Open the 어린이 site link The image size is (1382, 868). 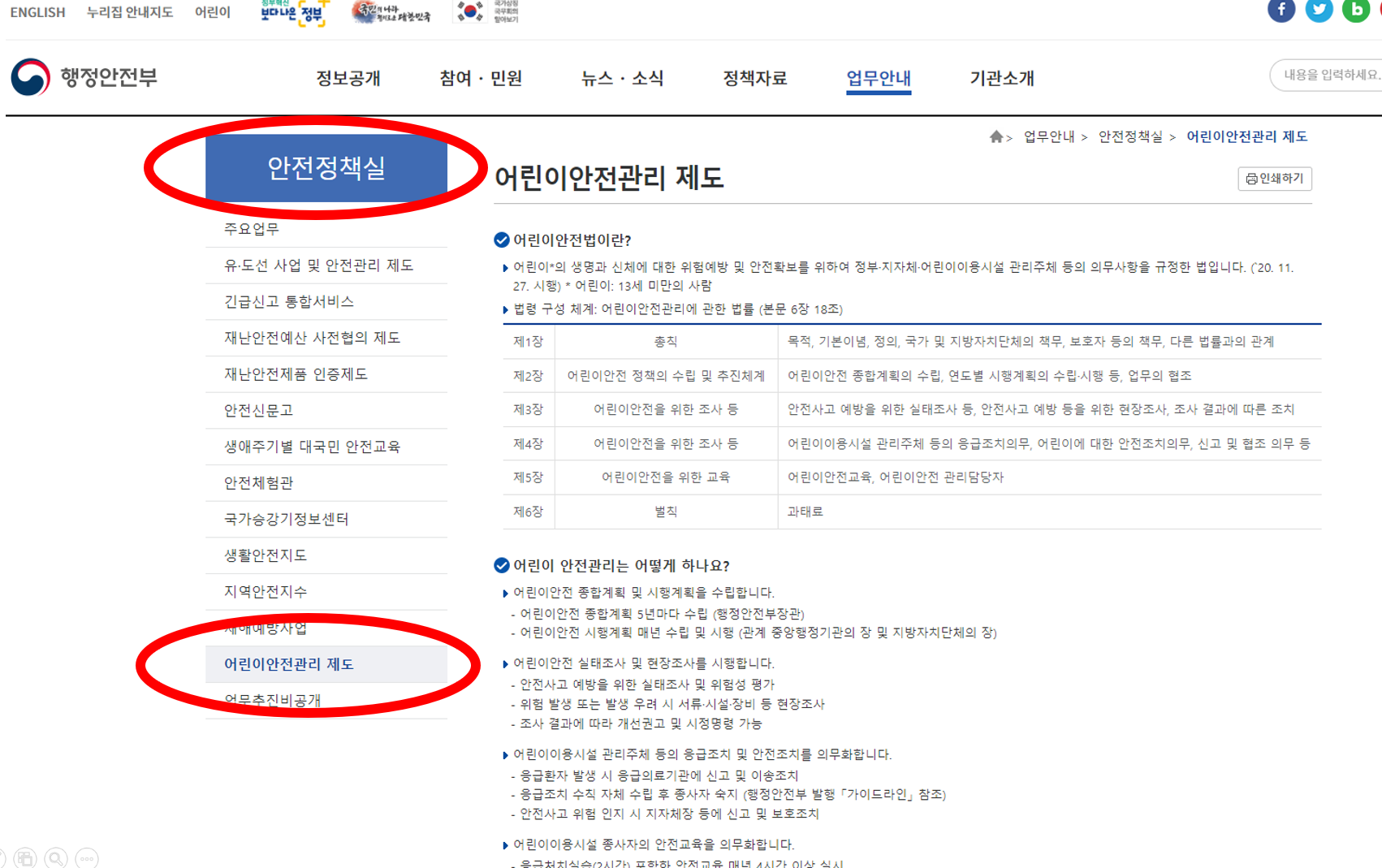pyautogui.click(x=213, y=12)
